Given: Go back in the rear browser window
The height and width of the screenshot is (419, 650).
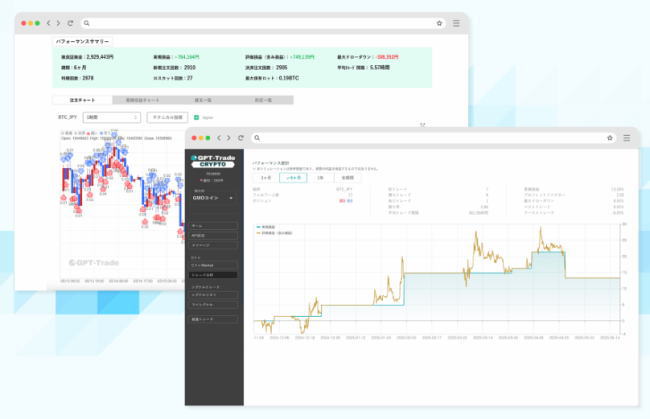Looking at the screenshot, I should point(49,23).
